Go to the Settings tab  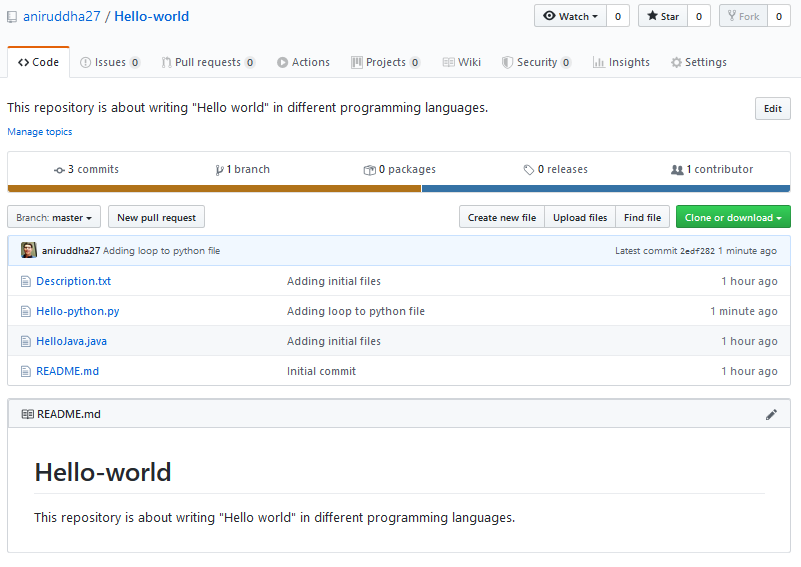[698, 62]
